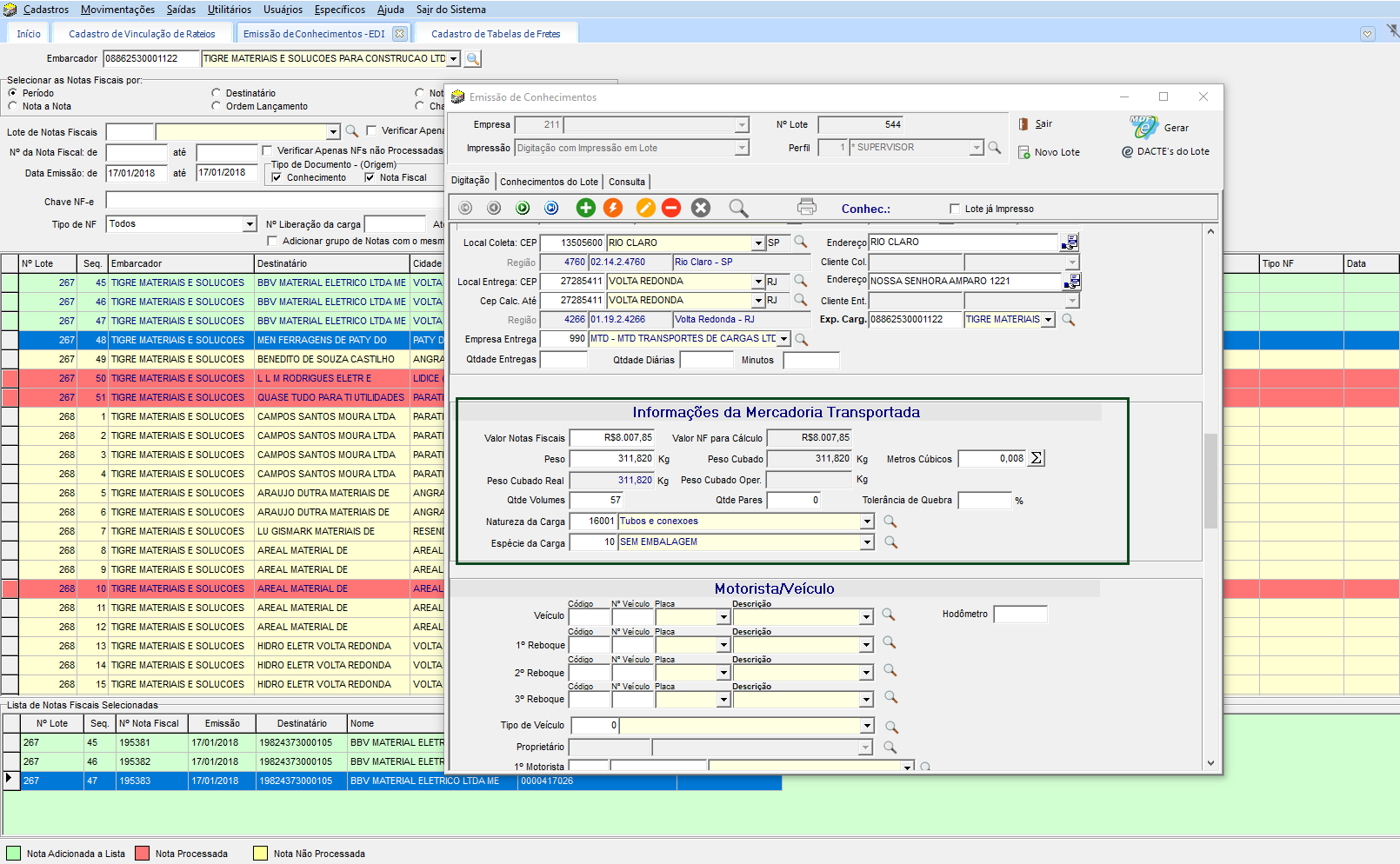Click the 'Novo Lote' button
This screenshot has width=1400, height=864.
point(1049,152)
